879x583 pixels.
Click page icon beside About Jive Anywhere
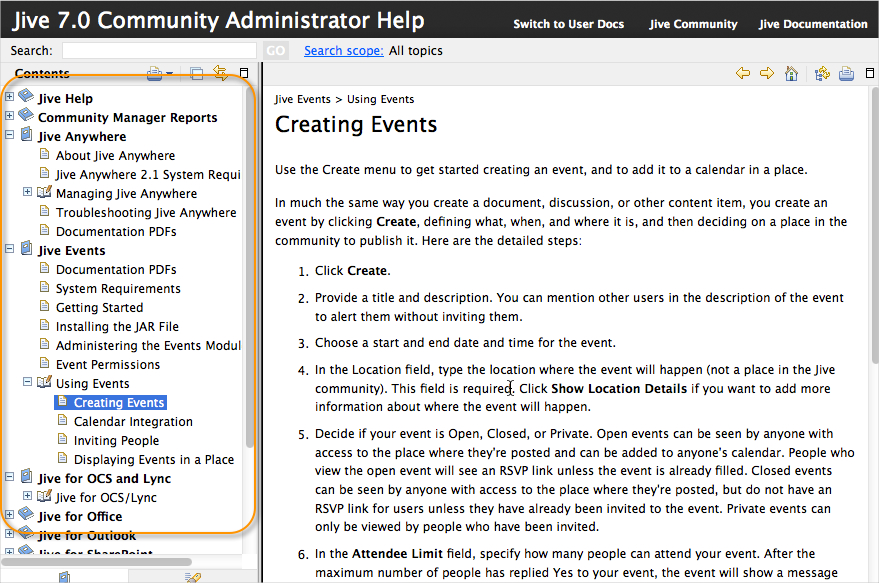click(x=44, y=154)
